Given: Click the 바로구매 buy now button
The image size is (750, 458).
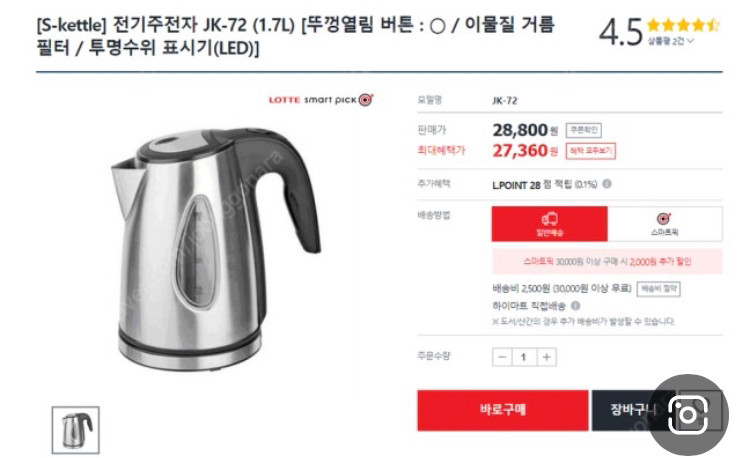Looking at the screenshot, I should click(x=503, y=410).
